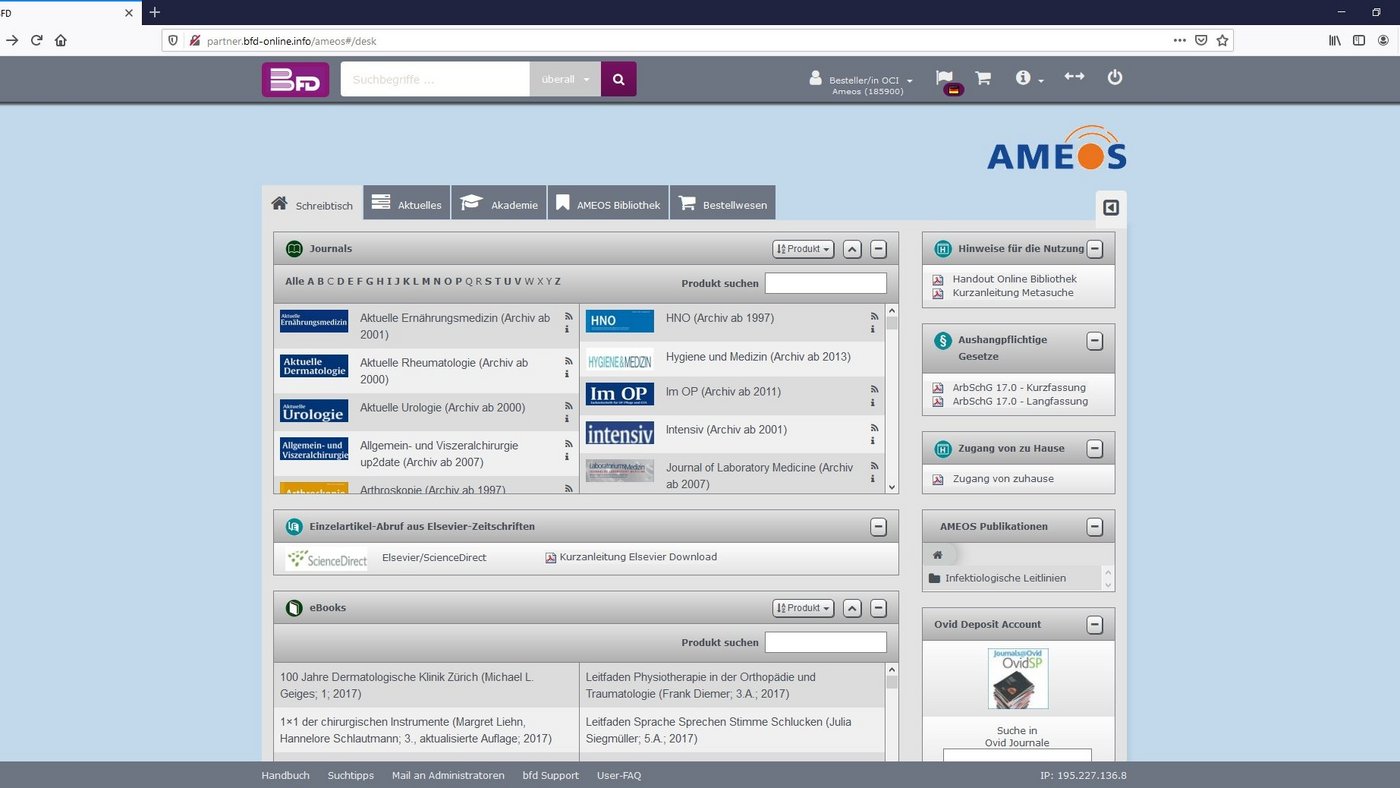
Task: Click the home icon in AMEOS Publikationen
Action: coord(937,554)
